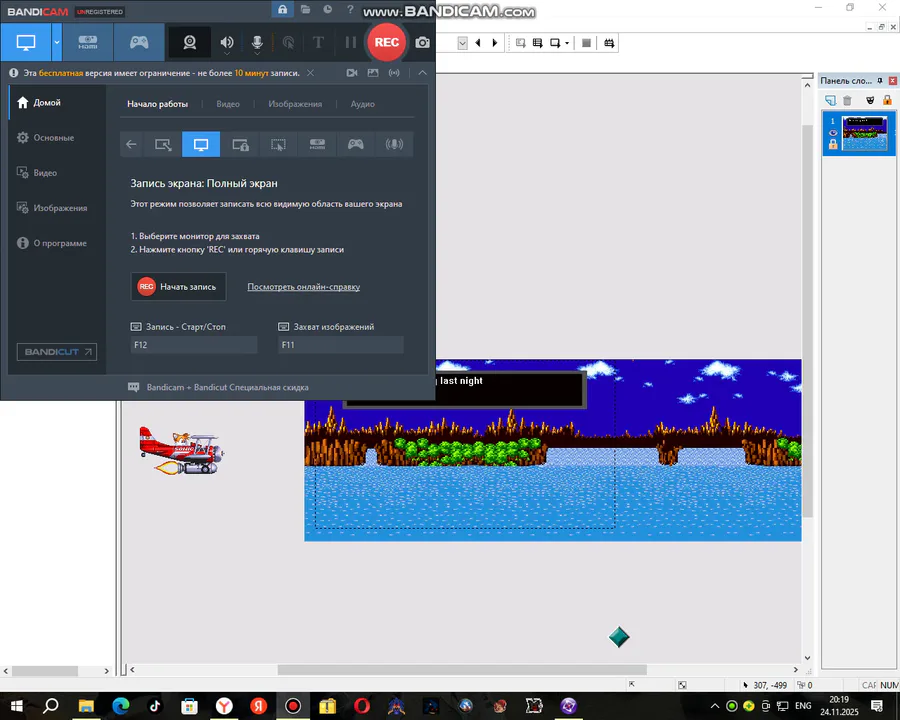
Task: Open Windows Start menu
Action: (17, 706)
